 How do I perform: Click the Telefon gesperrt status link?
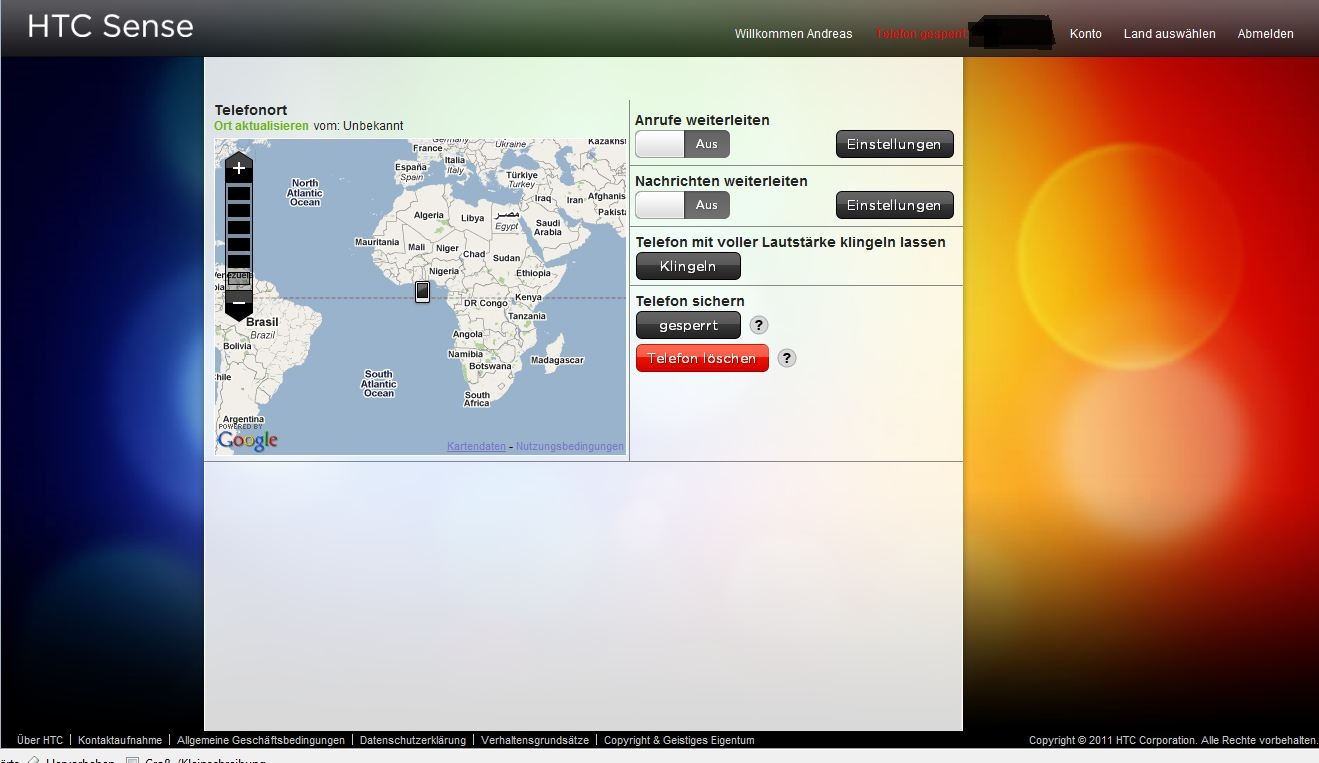922,34
